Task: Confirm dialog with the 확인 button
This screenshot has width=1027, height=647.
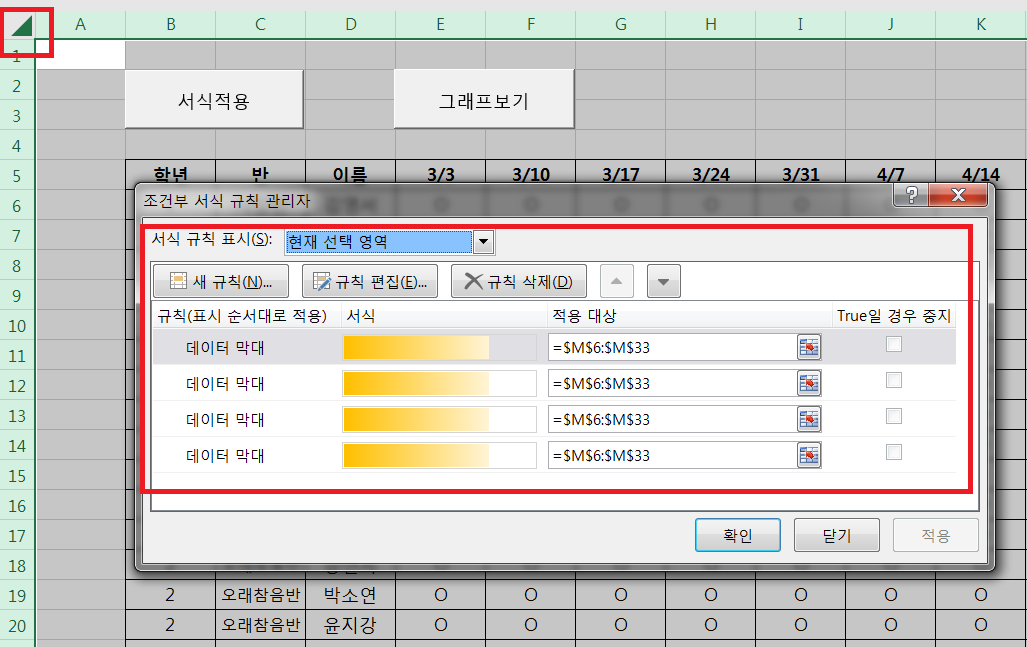Action: click(737, 535)
